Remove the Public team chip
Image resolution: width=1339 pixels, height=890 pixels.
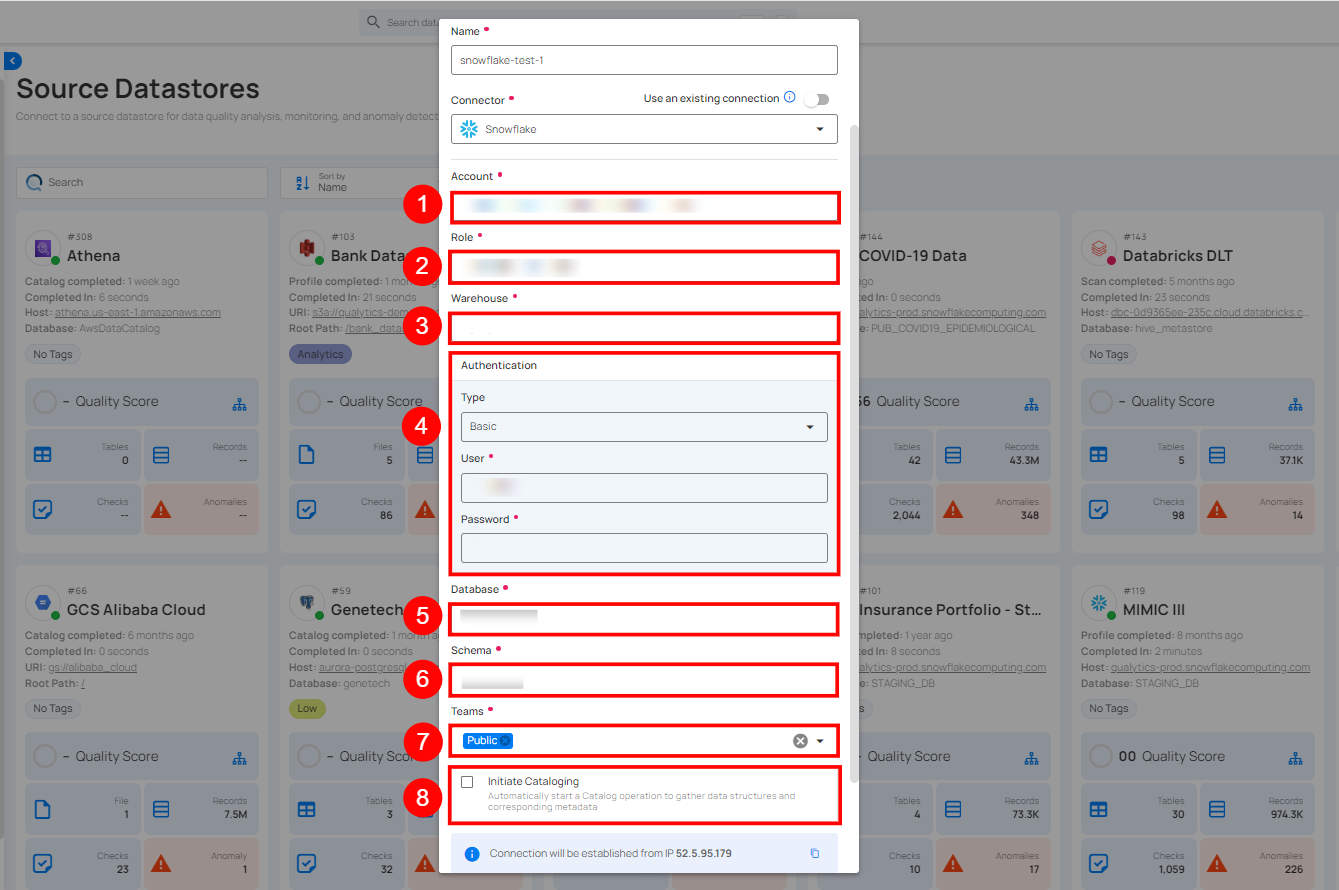click(x=506, y=741)
